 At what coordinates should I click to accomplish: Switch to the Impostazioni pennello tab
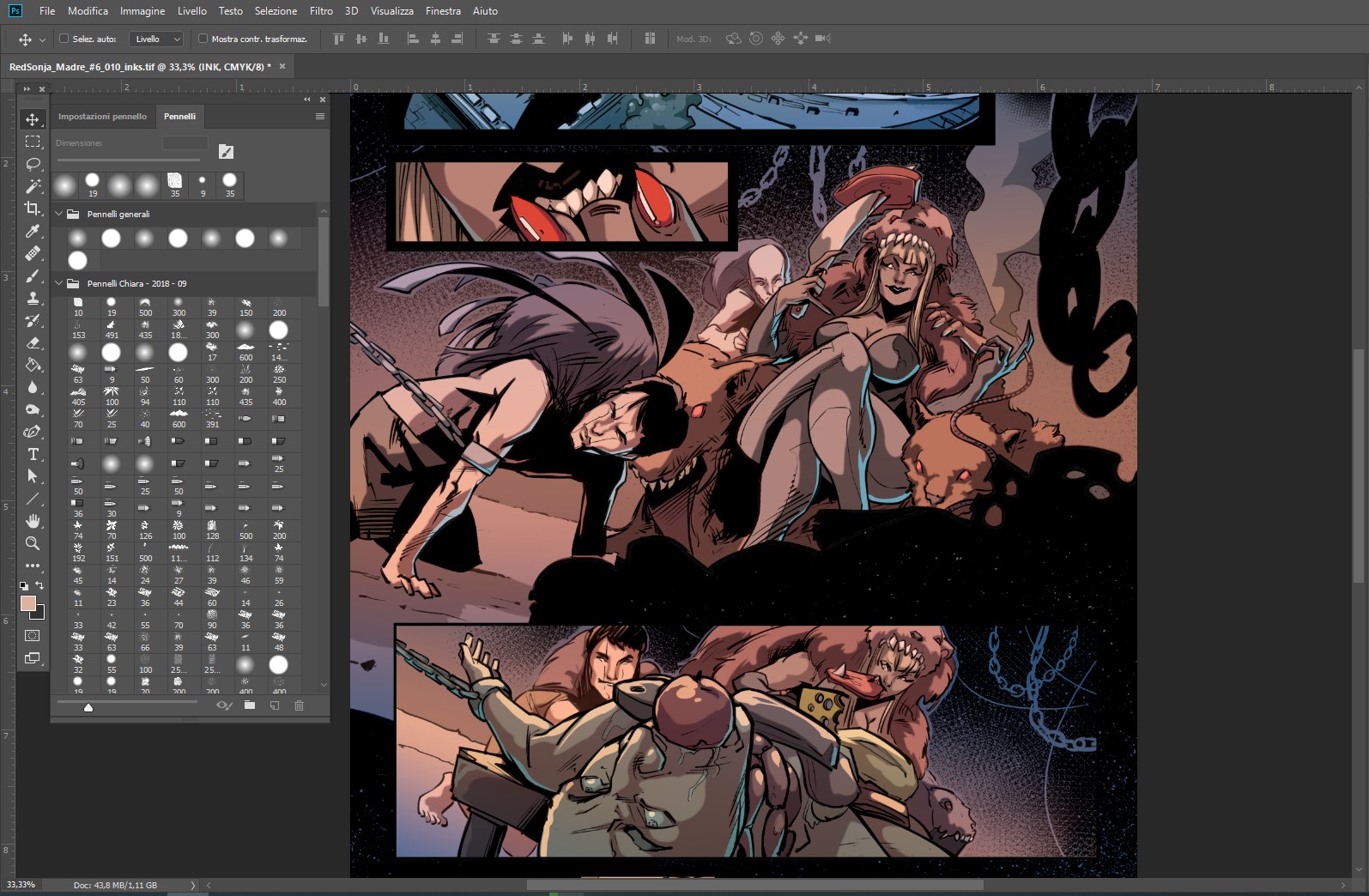click(102, 116)
